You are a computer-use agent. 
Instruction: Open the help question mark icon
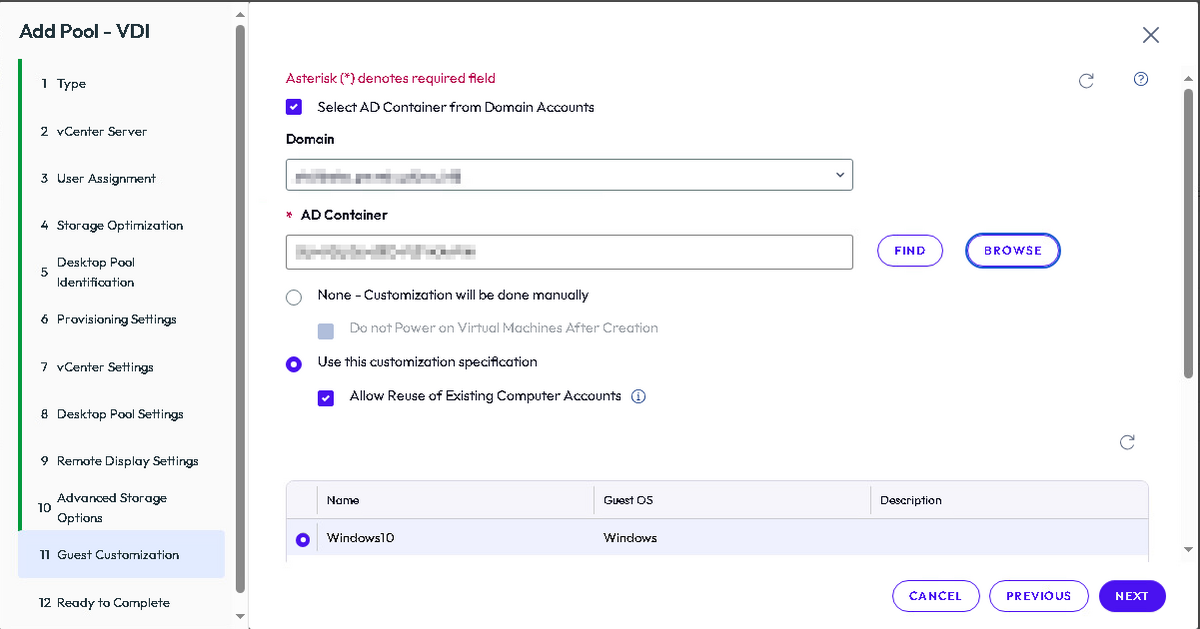point(1141,80)
